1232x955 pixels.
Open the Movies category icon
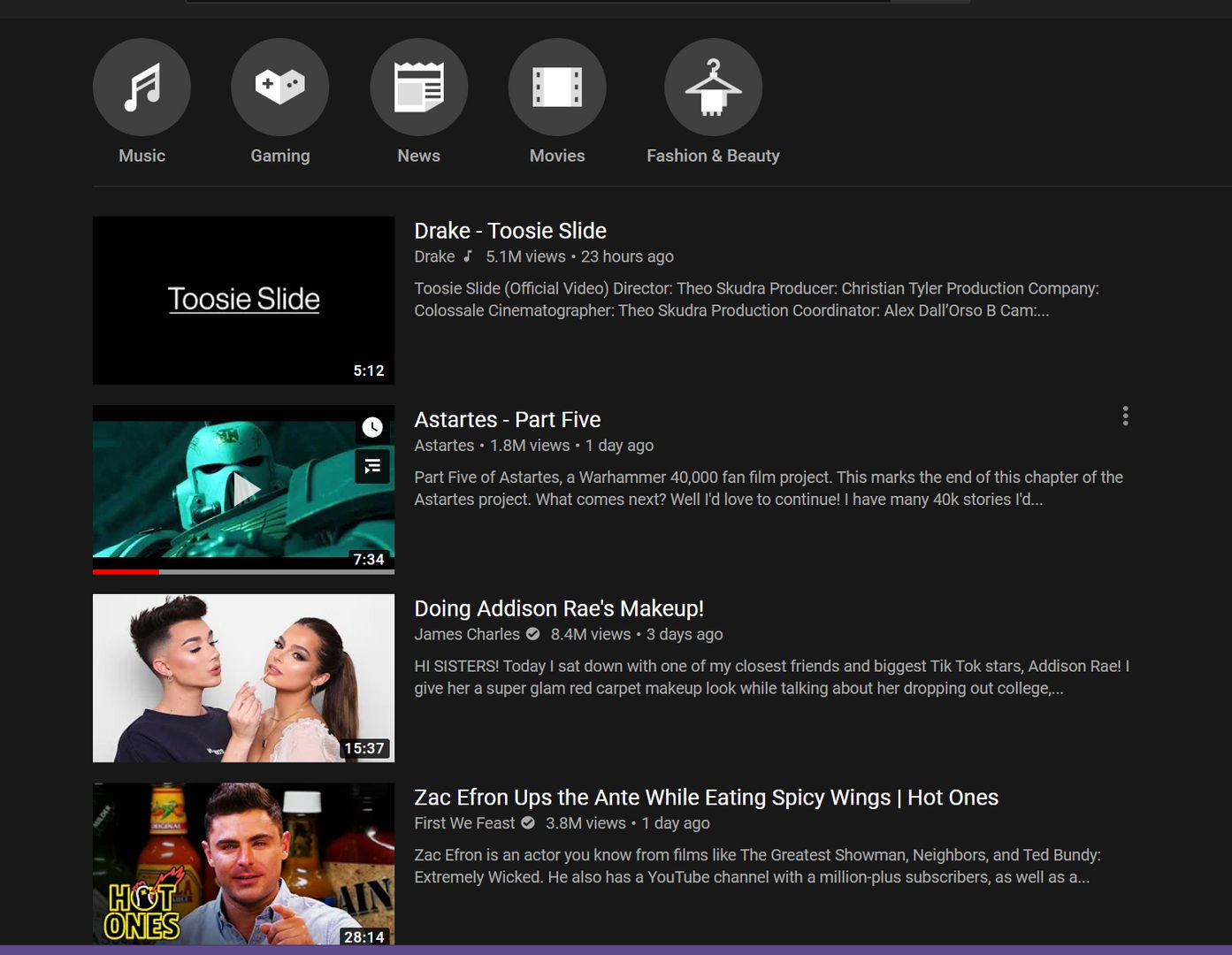coord(557,88)
